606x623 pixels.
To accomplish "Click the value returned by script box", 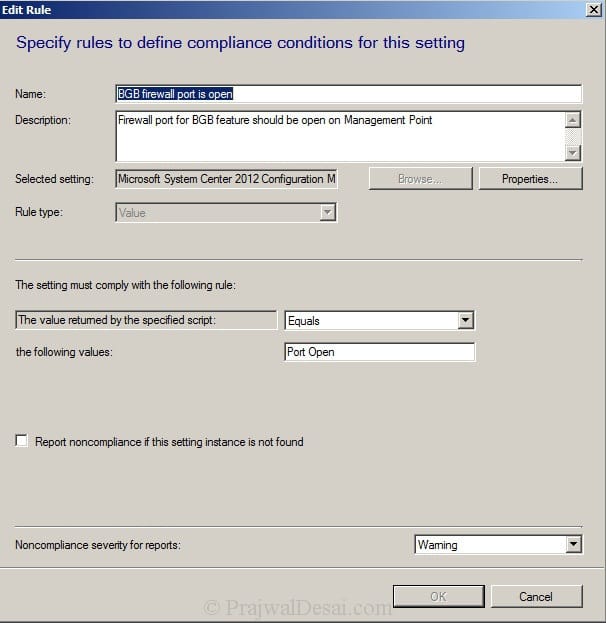I will 146,320.
